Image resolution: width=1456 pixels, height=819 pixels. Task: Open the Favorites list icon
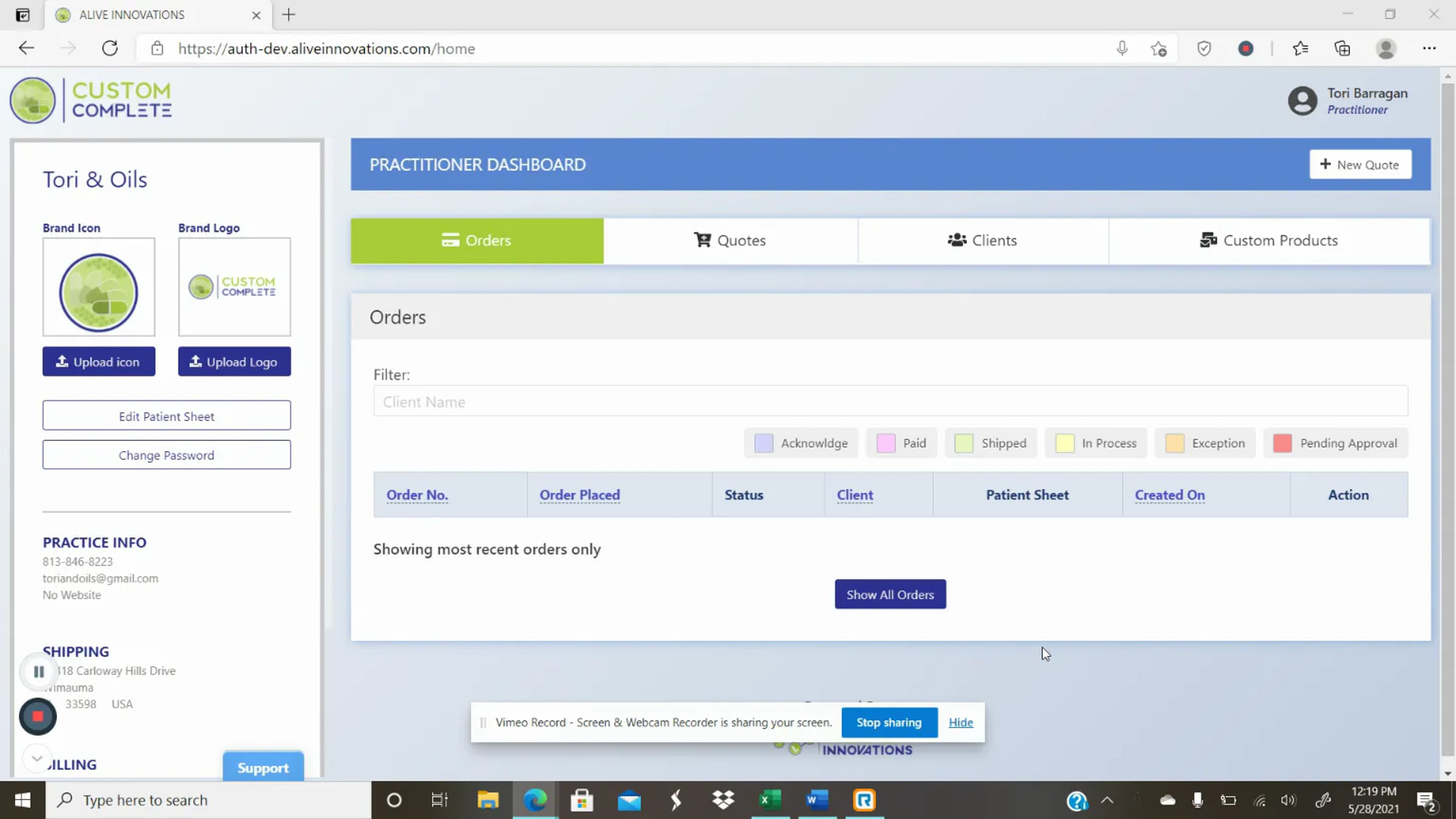[1300, 49]
